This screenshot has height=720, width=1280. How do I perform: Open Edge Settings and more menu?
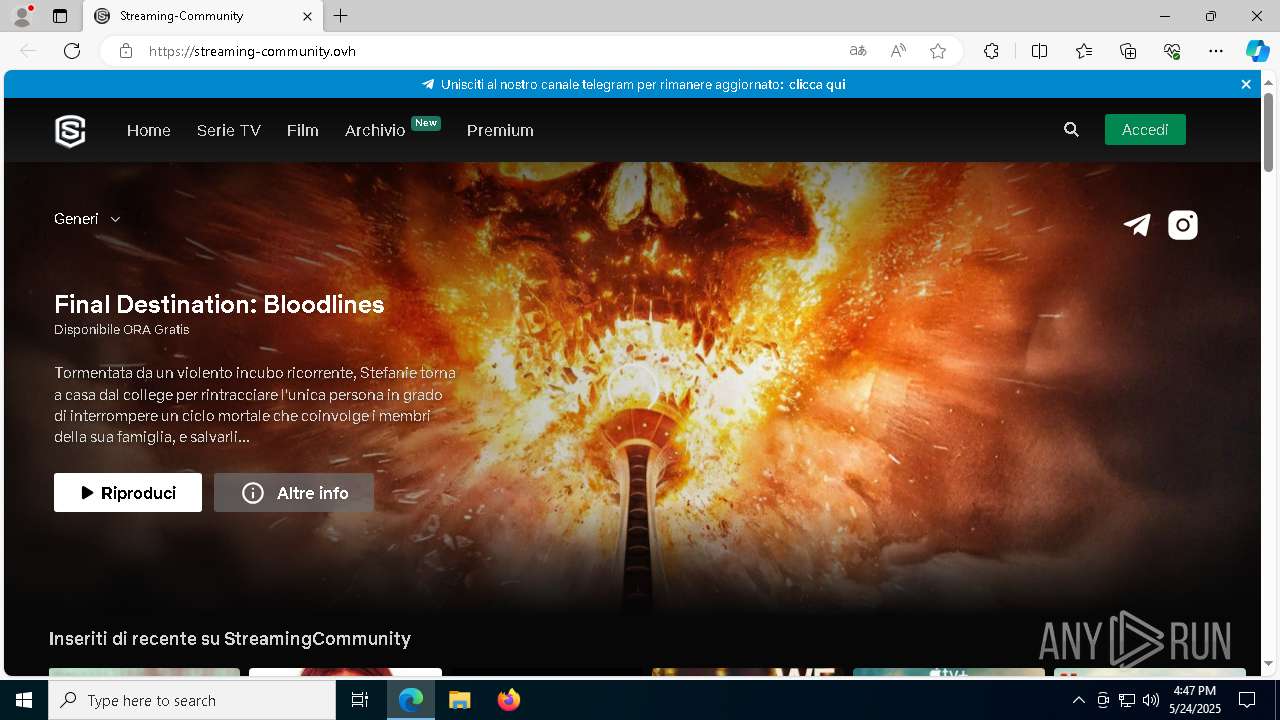[x=1216, y=51]
